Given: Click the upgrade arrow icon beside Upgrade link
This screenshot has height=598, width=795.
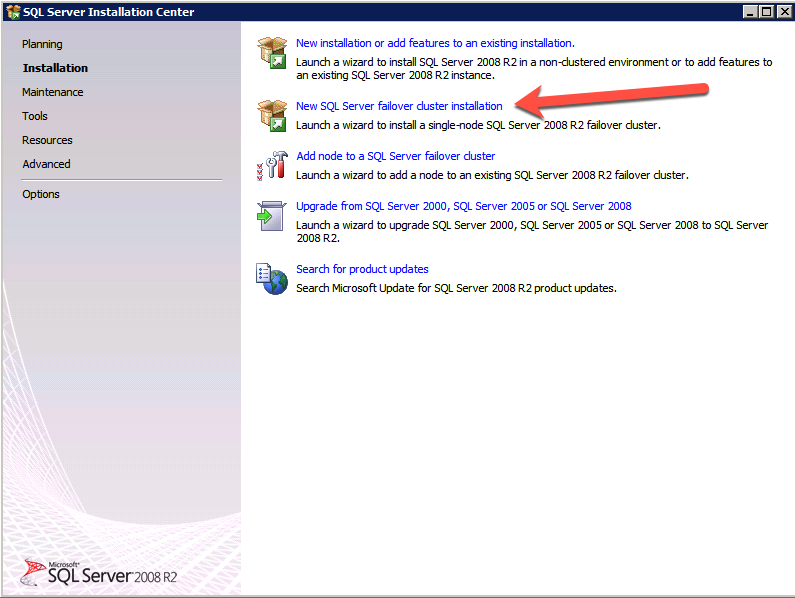Looking at the screenshot, I should (271, 216).
